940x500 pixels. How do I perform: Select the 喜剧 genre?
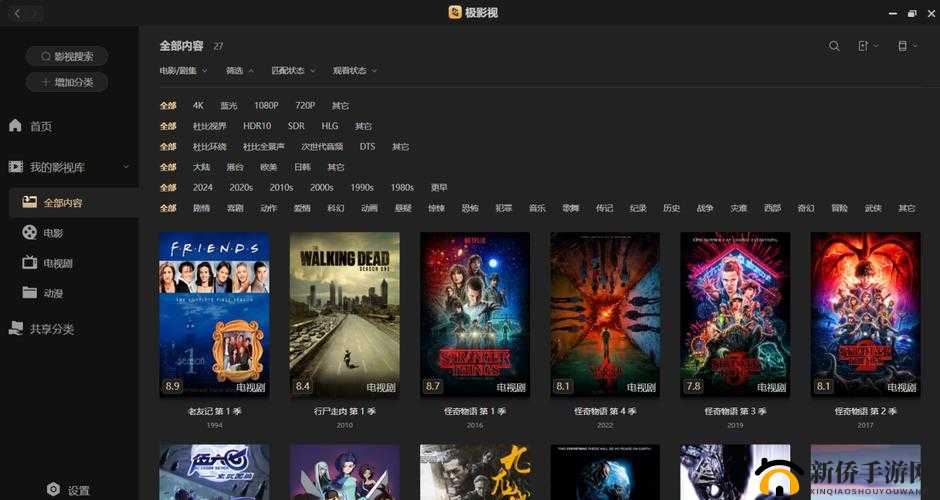point(235,208)
